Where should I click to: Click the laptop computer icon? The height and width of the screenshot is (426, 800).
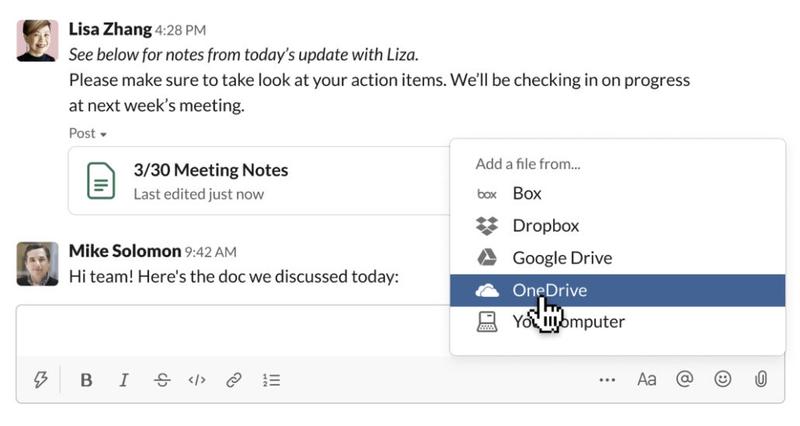487,322
